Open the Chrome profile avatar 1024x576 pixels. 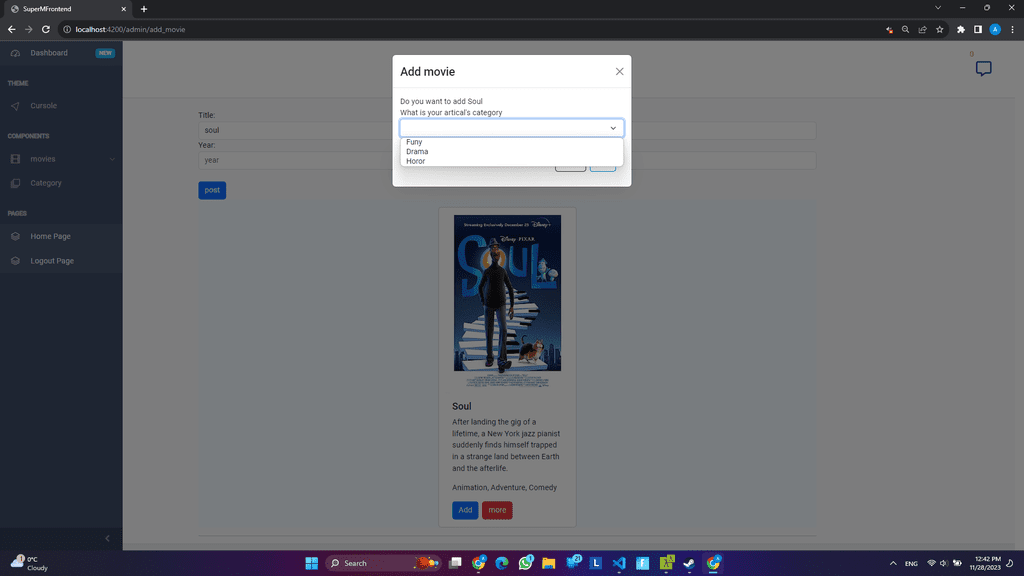point(995,29)
